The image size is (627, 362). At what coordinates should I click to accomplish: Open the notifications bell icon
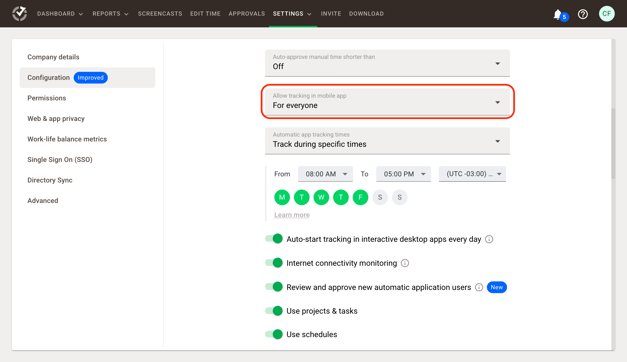coord(558,14)
